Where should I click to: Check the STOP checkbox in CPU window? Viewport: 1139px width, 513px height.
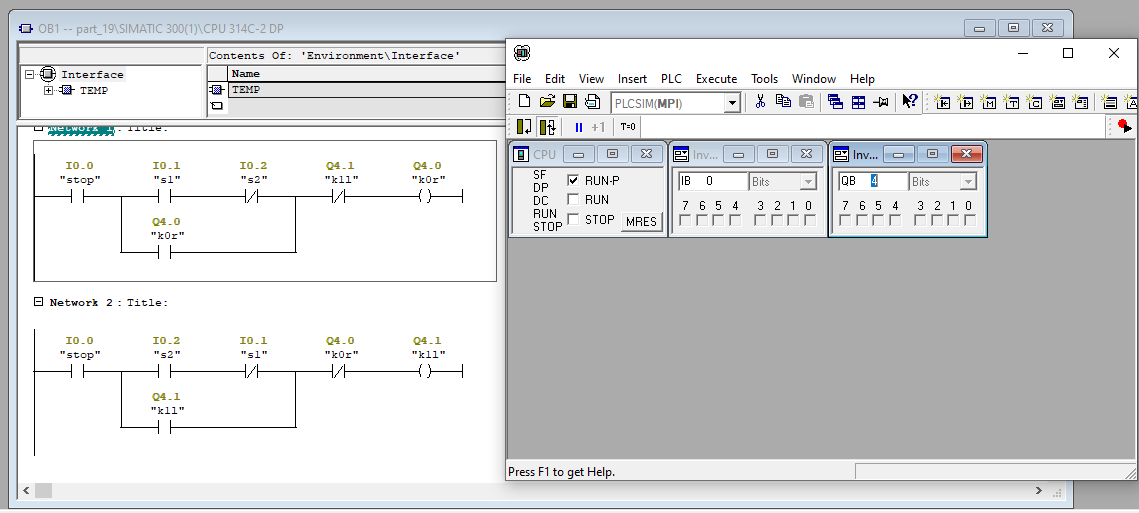[x=573, y=219]
